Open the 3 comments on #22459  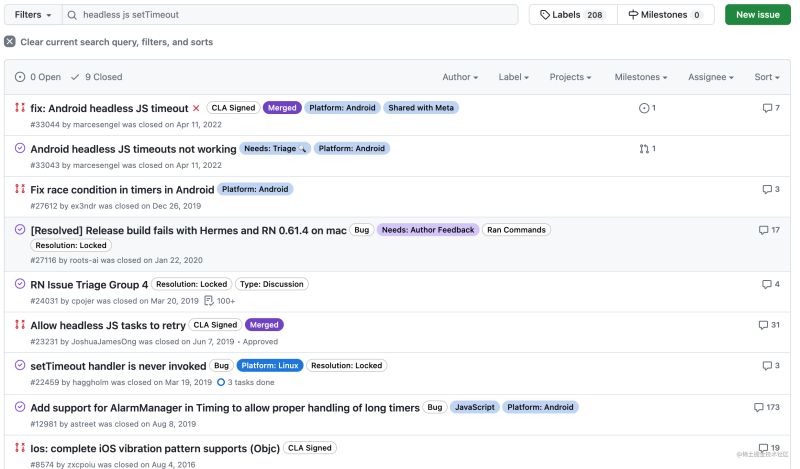[x=770, y=366]
